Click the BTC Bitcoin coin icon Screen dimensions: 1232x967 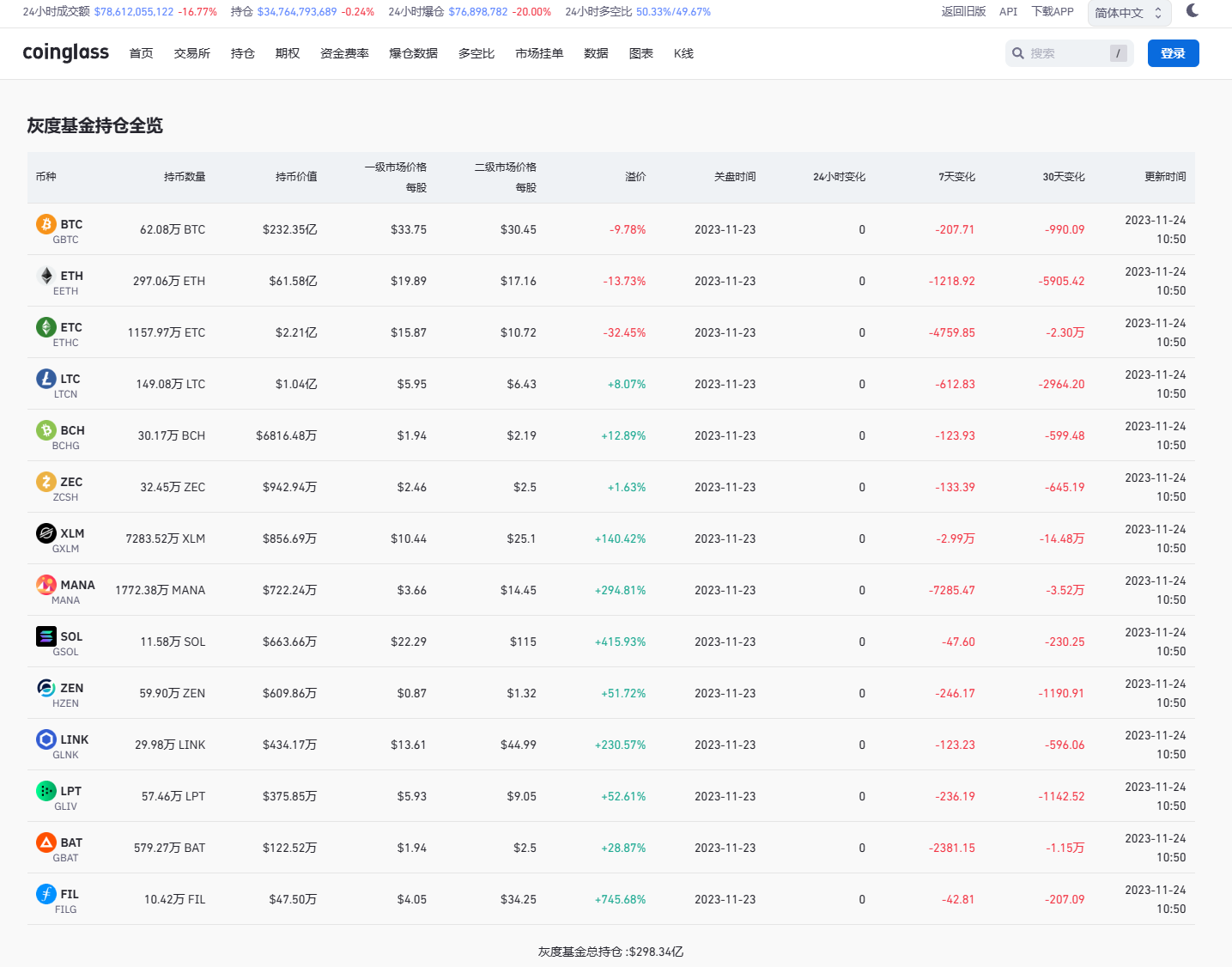tap(46, 224)
